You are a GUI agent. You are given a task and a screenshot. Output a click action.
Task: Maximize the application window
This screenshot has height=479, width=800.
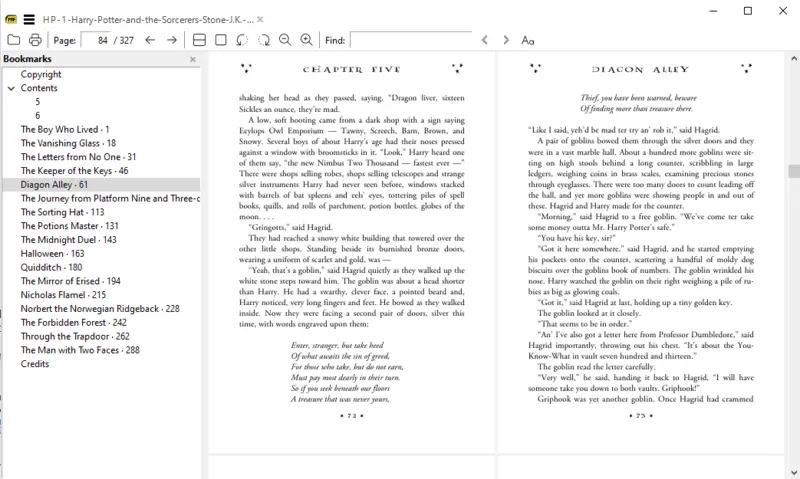pyautogui.click(x=747, y=11)
